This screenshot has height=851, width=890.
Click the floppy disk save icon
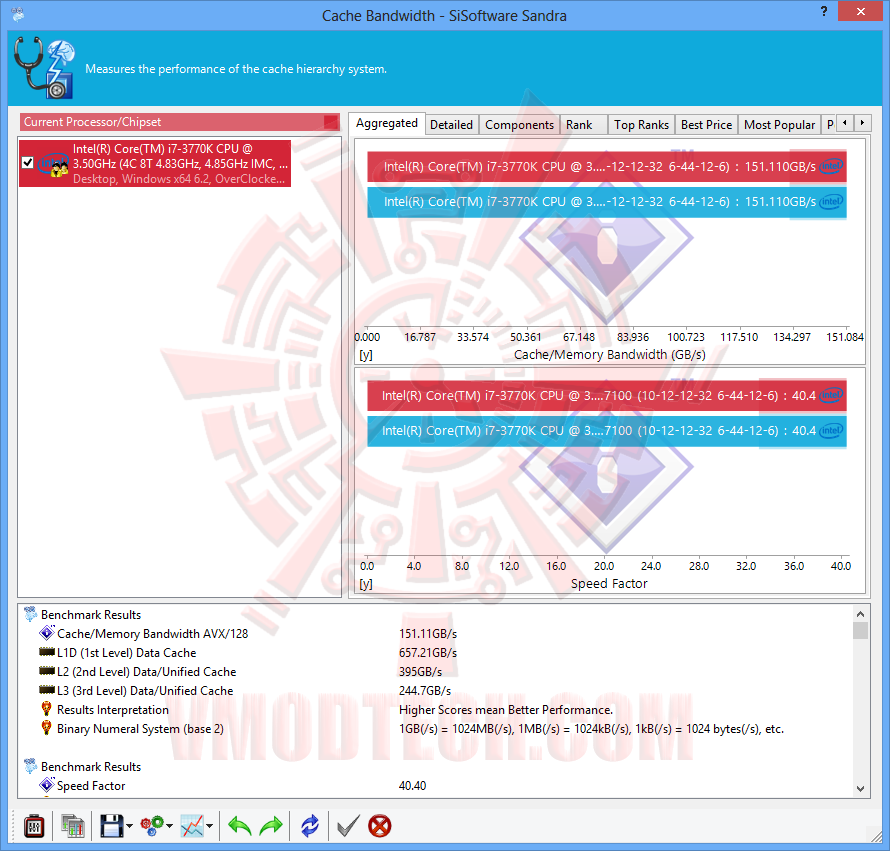[x=111, y=826]
